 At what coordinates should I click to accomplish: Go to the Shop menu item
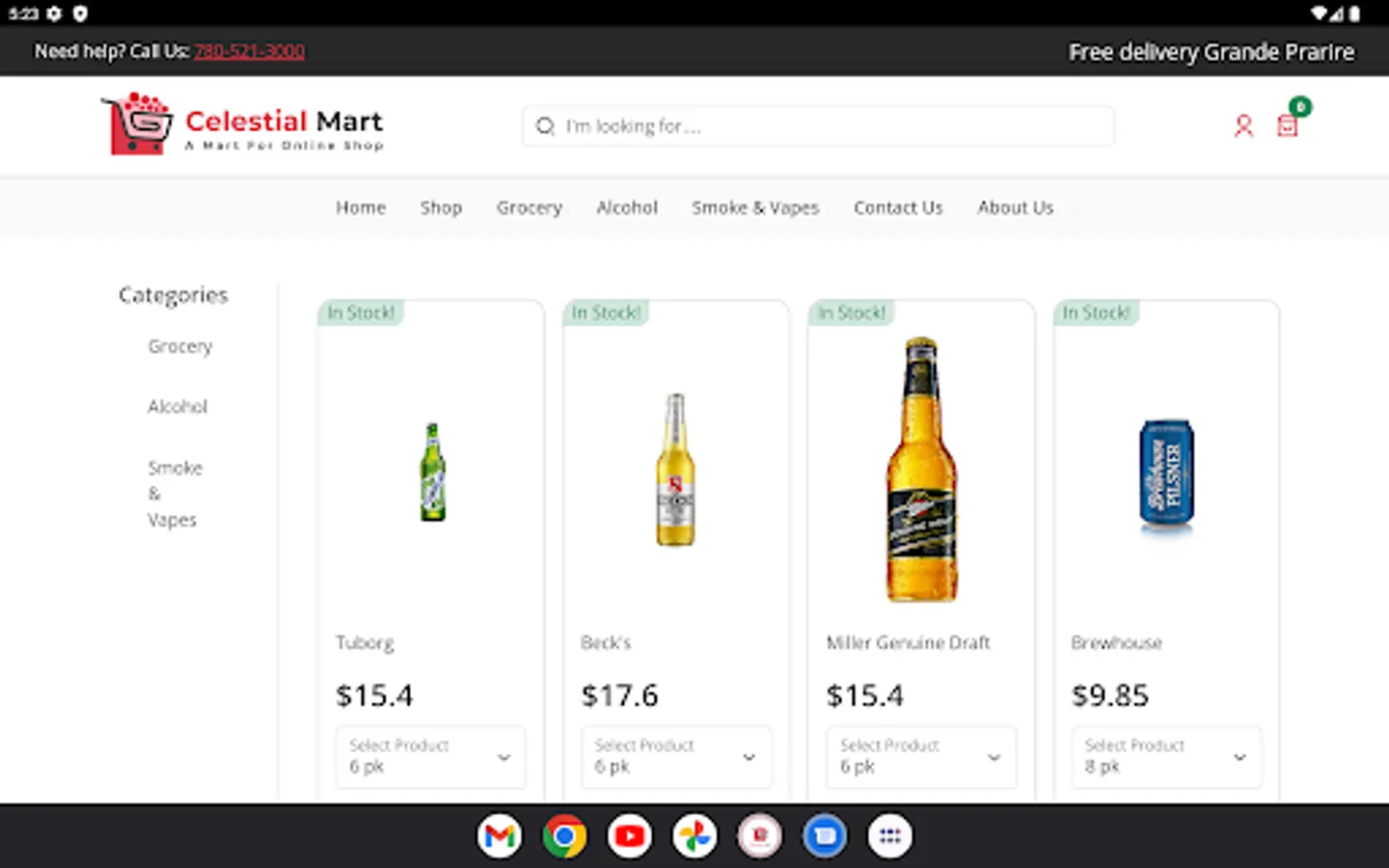[441, 207]
